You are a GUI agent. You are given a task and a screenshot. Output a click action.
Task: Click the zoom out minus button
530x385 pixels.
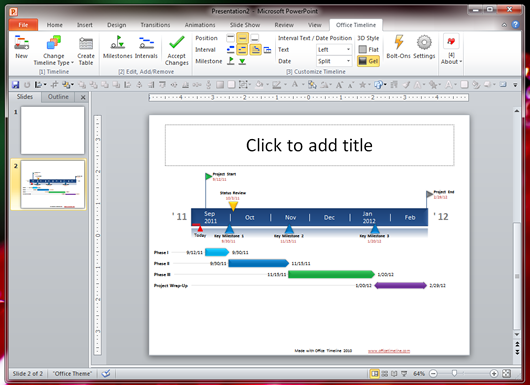433,374
